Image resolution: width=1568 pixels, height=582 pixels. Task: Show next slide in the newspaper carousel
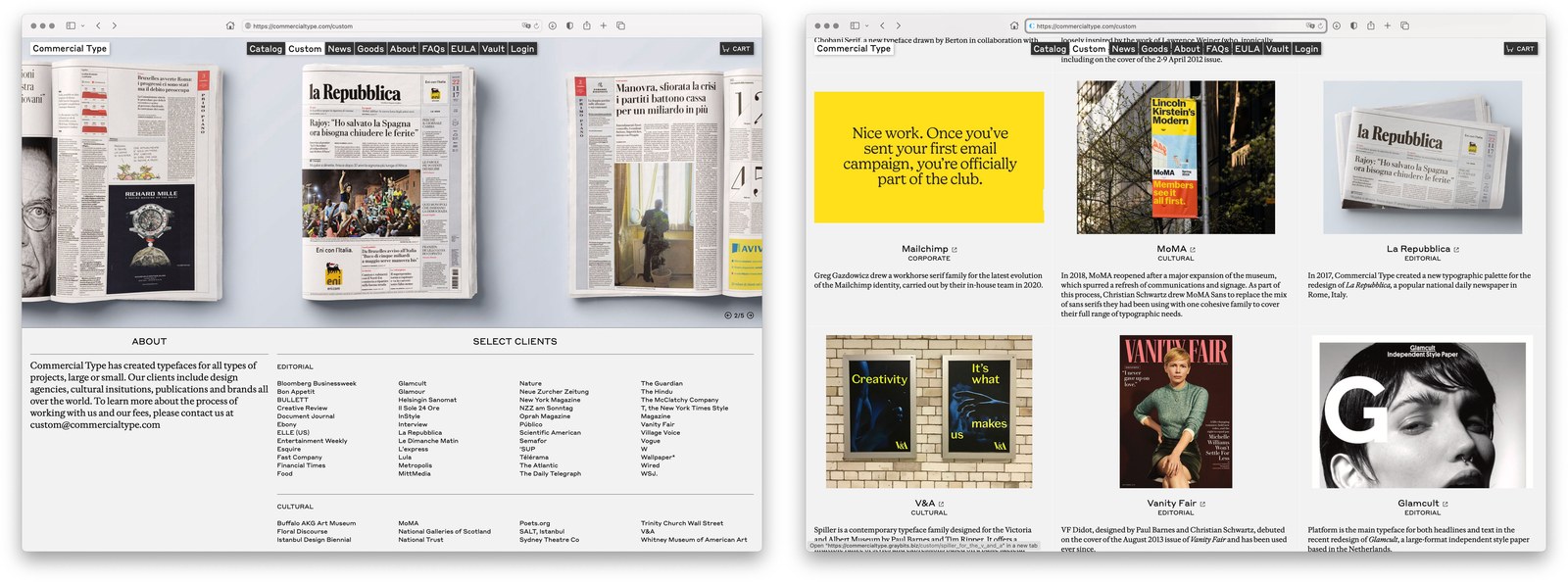[x=751, y=315]
